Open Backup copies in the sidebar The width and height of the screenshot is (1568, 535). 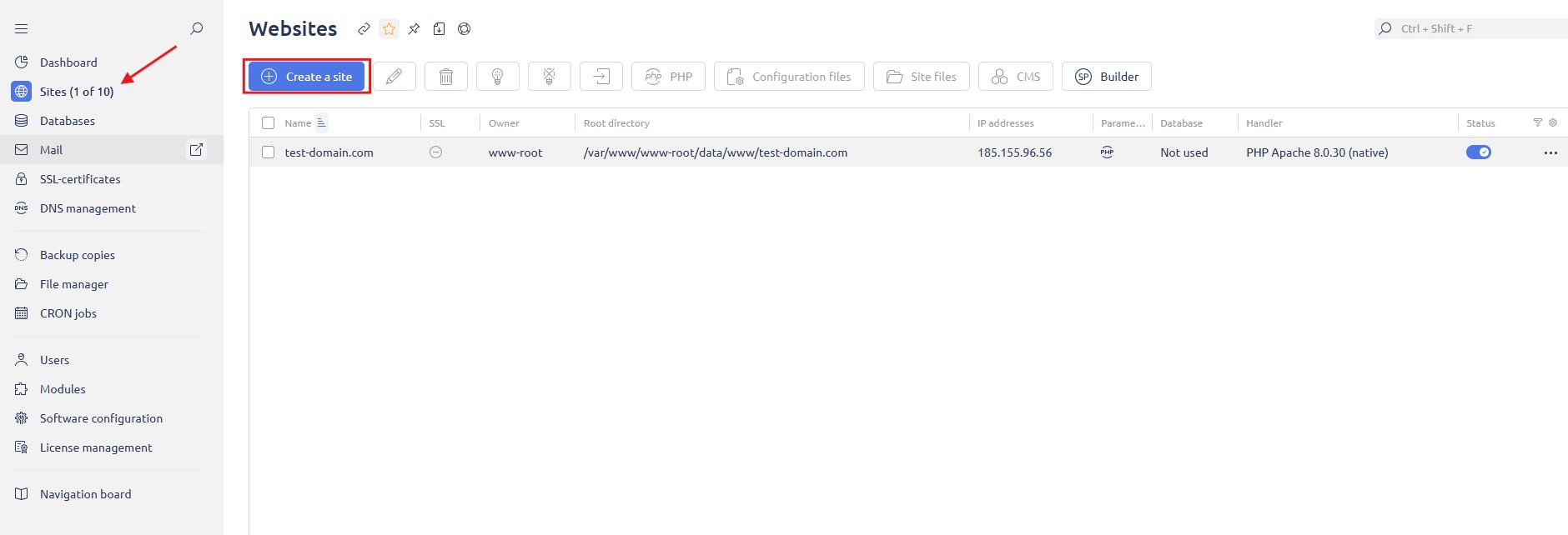click(x=78, y=255)
